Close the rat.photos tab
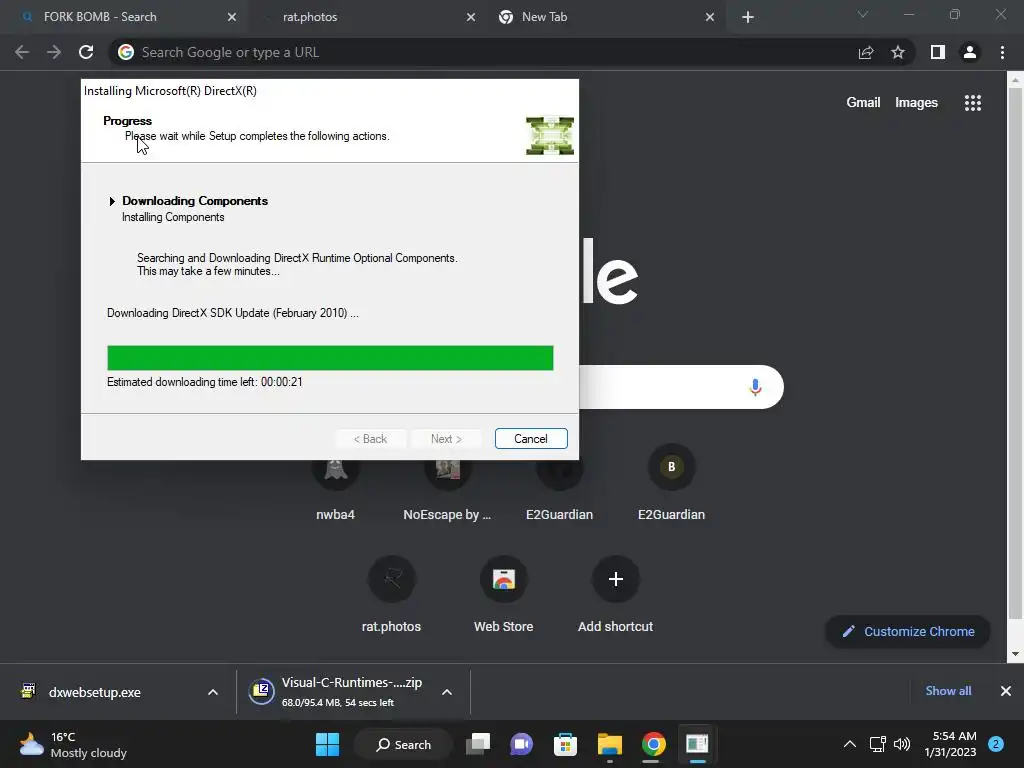 tap(471, 17)
